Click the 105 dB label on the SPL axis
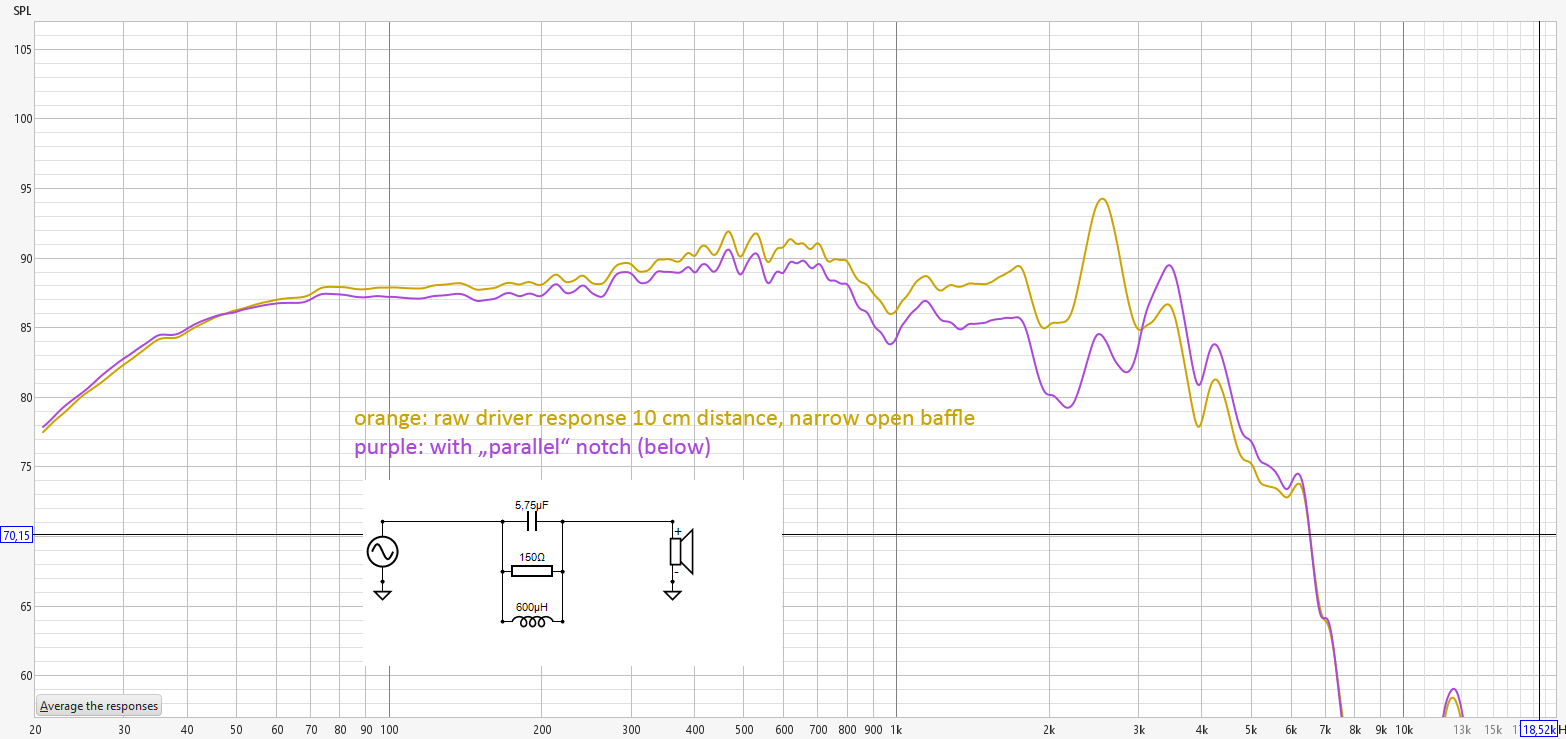1566x739 pixels. [x=24, y=49]
